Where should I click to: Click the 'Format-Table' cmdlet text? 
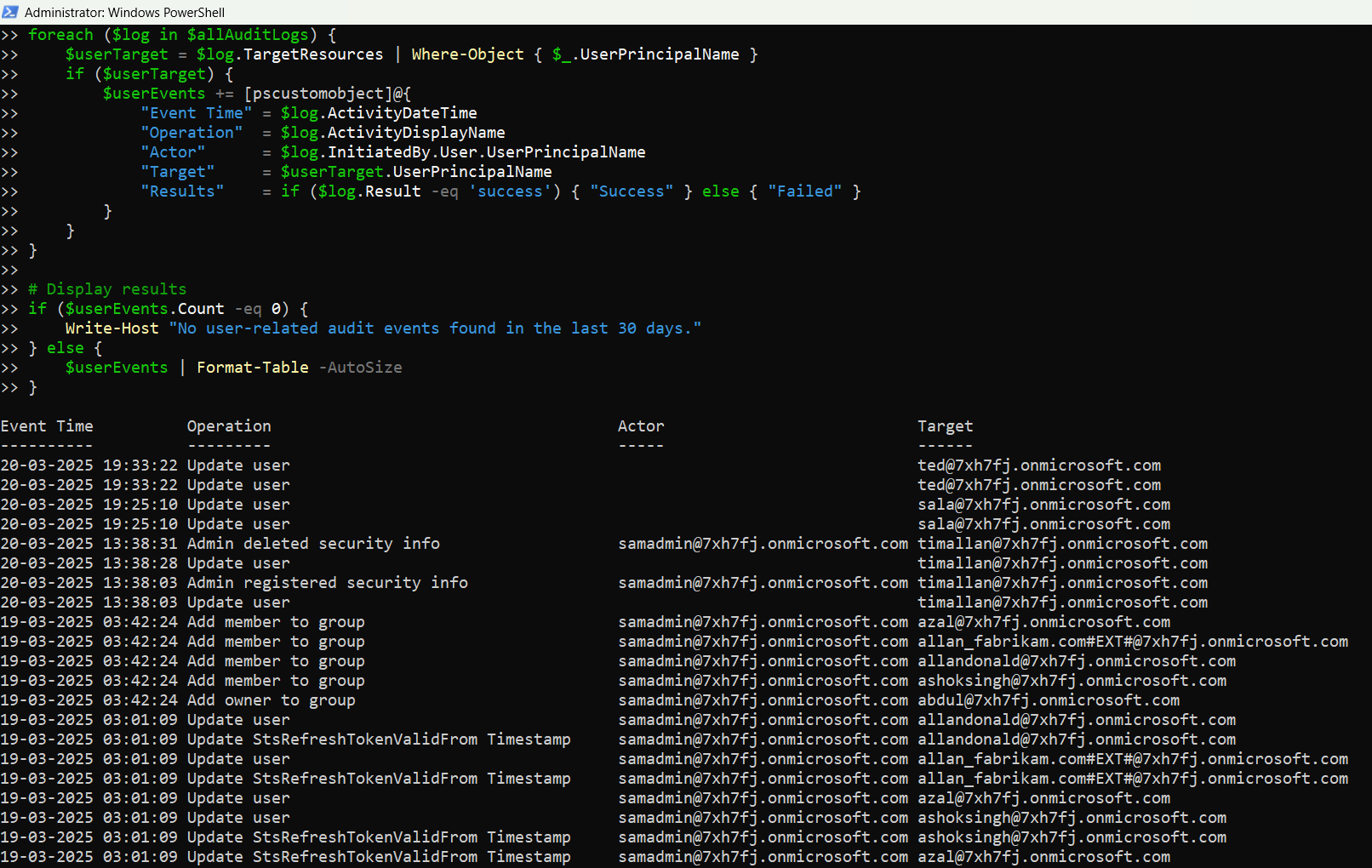point(253,368)
